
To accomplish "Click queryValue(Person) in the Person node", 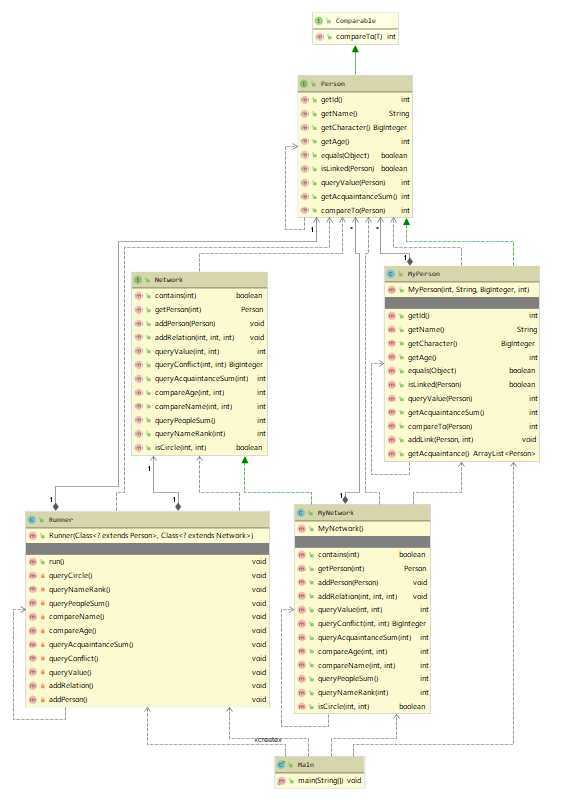I will coord(353,182).
